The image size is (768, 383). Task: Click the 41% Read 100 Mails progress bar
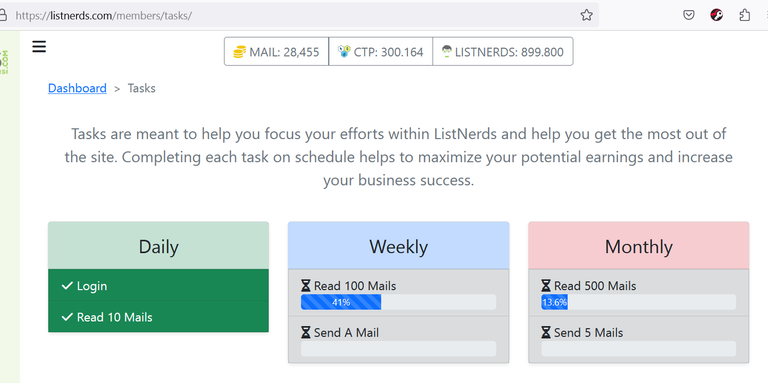click(x=398, y=302)
